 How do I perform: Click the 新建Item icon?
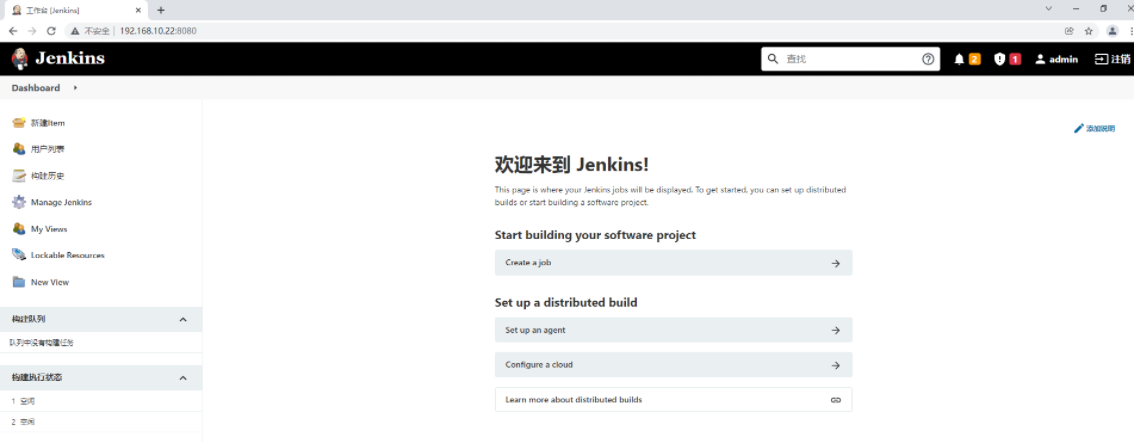tap(19, 122)
